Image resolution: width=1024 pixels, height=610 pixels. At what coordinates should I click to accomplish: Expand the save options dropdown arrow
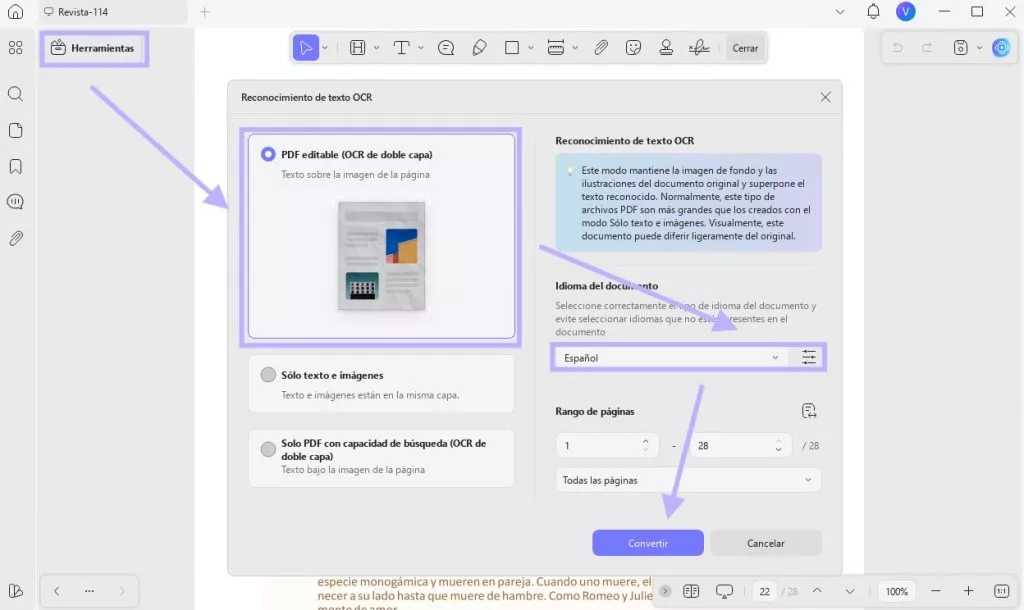[x=979, y=48]
